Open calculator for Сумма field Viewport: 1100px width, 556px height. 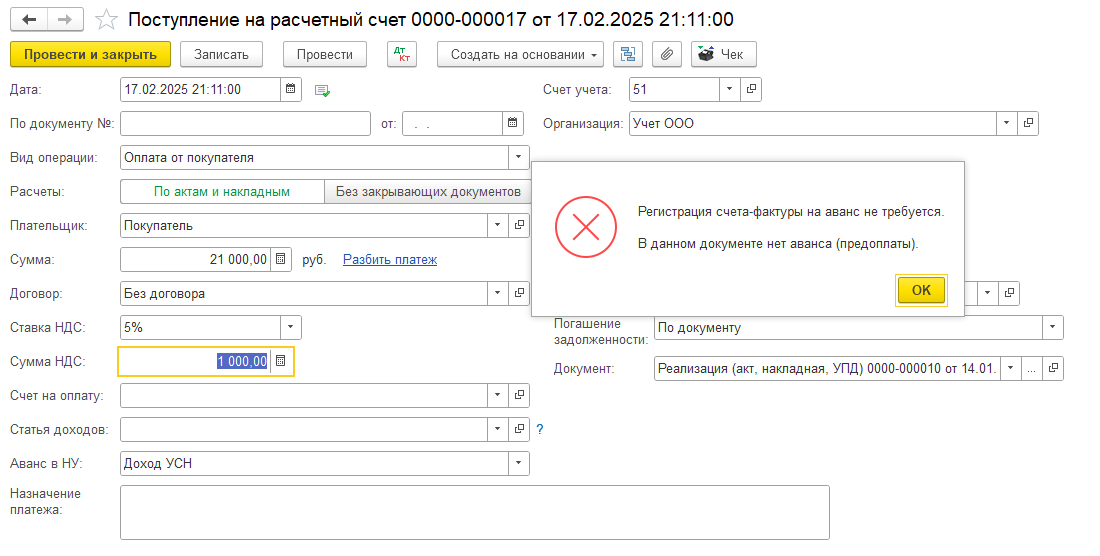[281, 260]
